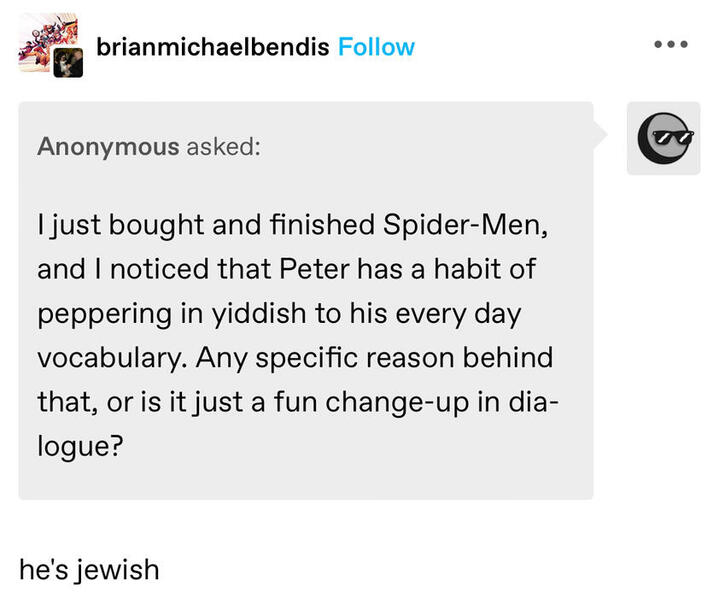This screenshot has height=615, width=719.
Task: Click the "he's jewish" answer text
Action: coord(89,569)
